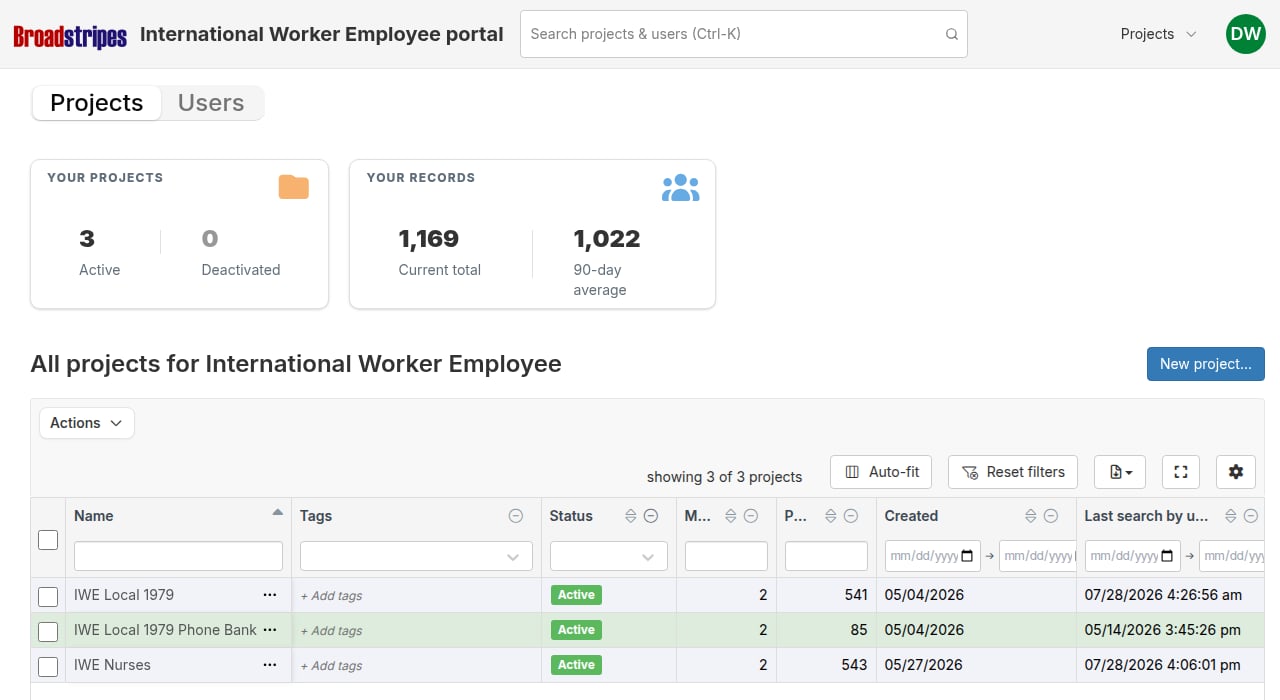
Task: Sort the P... column
Action: coord(831,516)
